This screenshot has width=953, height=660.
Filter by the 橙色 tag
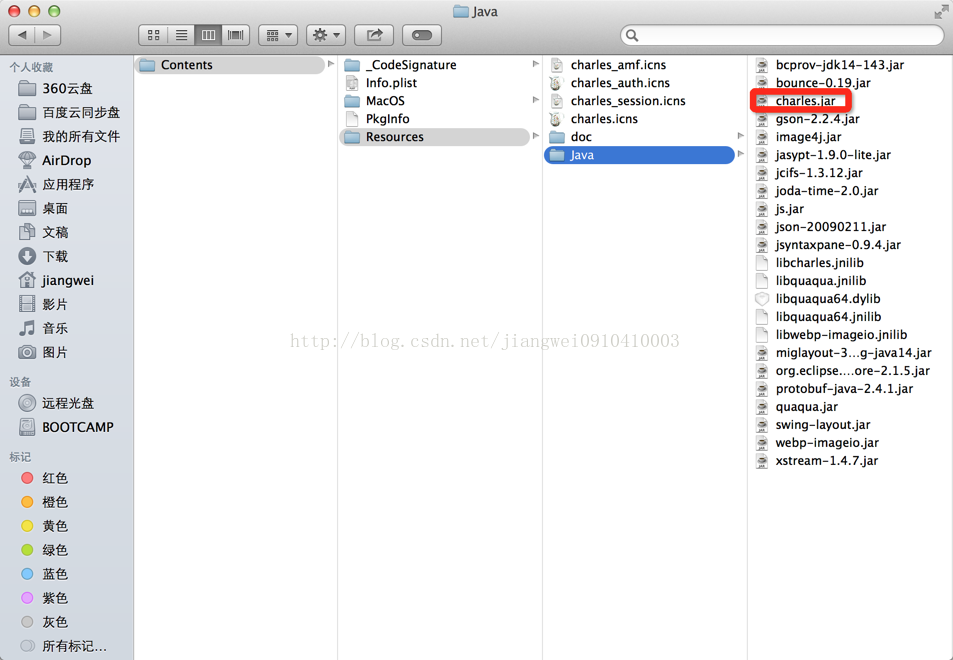[x=44, y=503]
